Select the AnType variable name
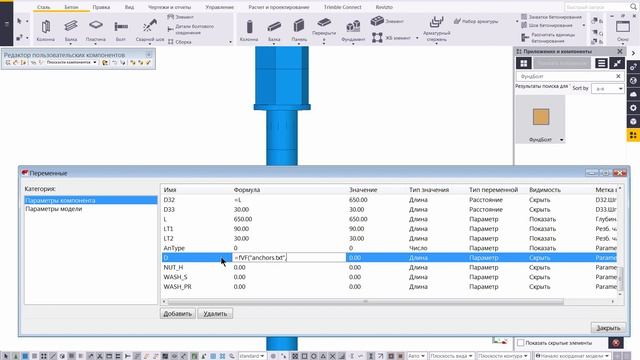Image resolution: width=640 pixels, height=360 pixels. [174, 248]
